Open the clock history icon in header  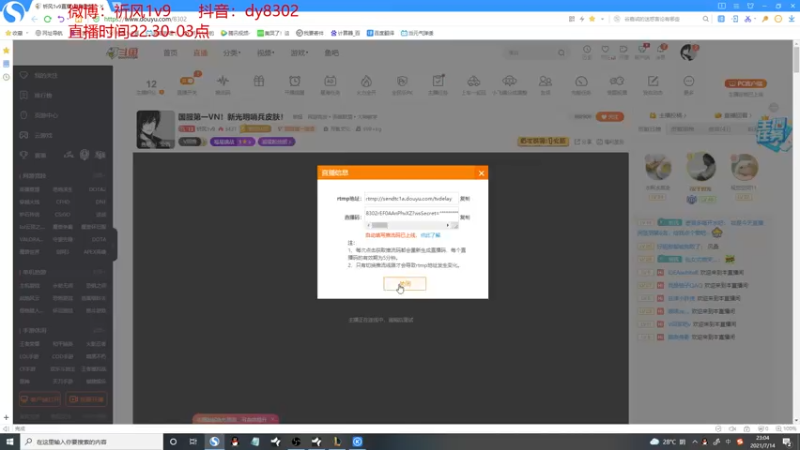(587, 50)
